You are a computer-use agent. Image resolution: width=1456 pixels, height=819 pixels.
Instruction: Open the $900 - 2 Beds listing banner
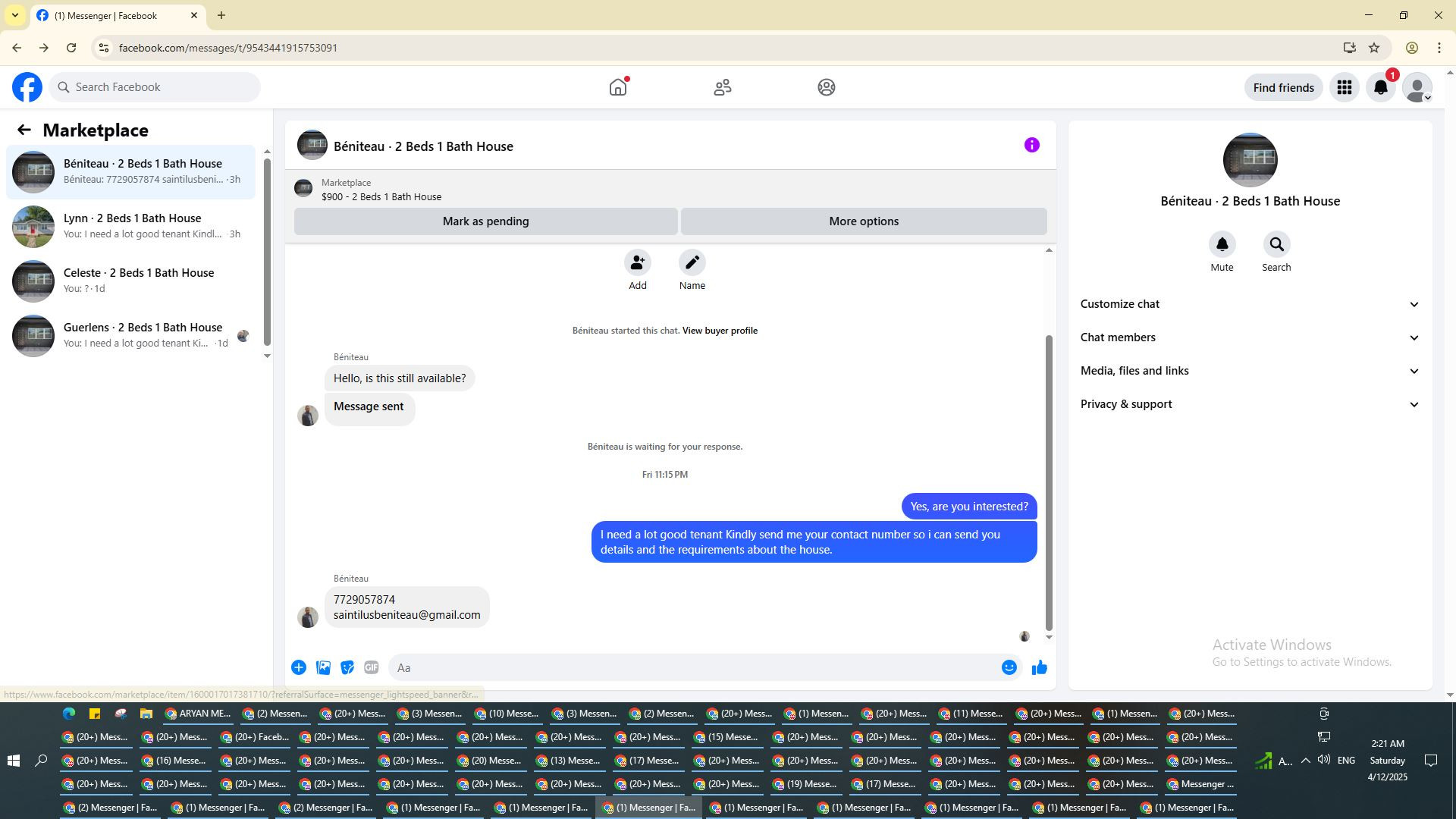pyautogui.click(x=670, y=190)
